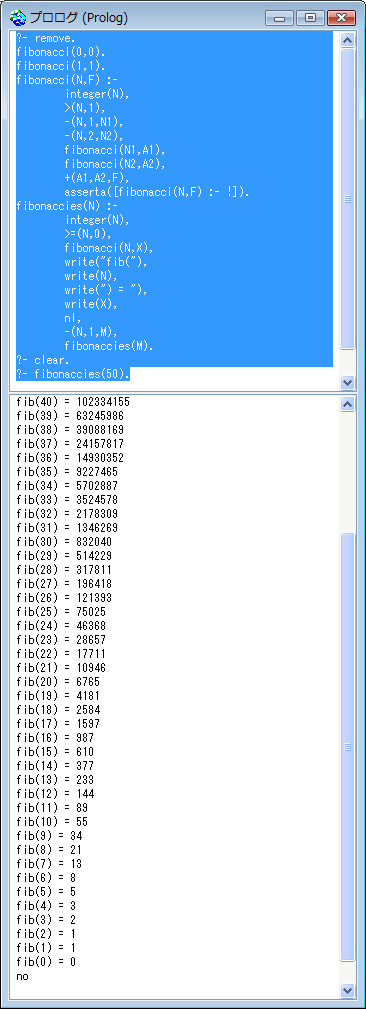This screenshot has width=366, height=1009.
Task: Click the final 'no' output line
Action: [x=23, y=976]
